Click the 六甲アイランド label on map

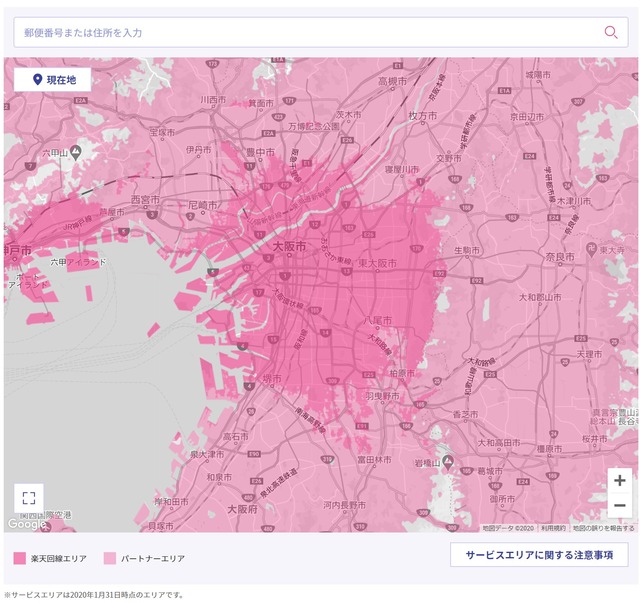(x=78, y=262)
